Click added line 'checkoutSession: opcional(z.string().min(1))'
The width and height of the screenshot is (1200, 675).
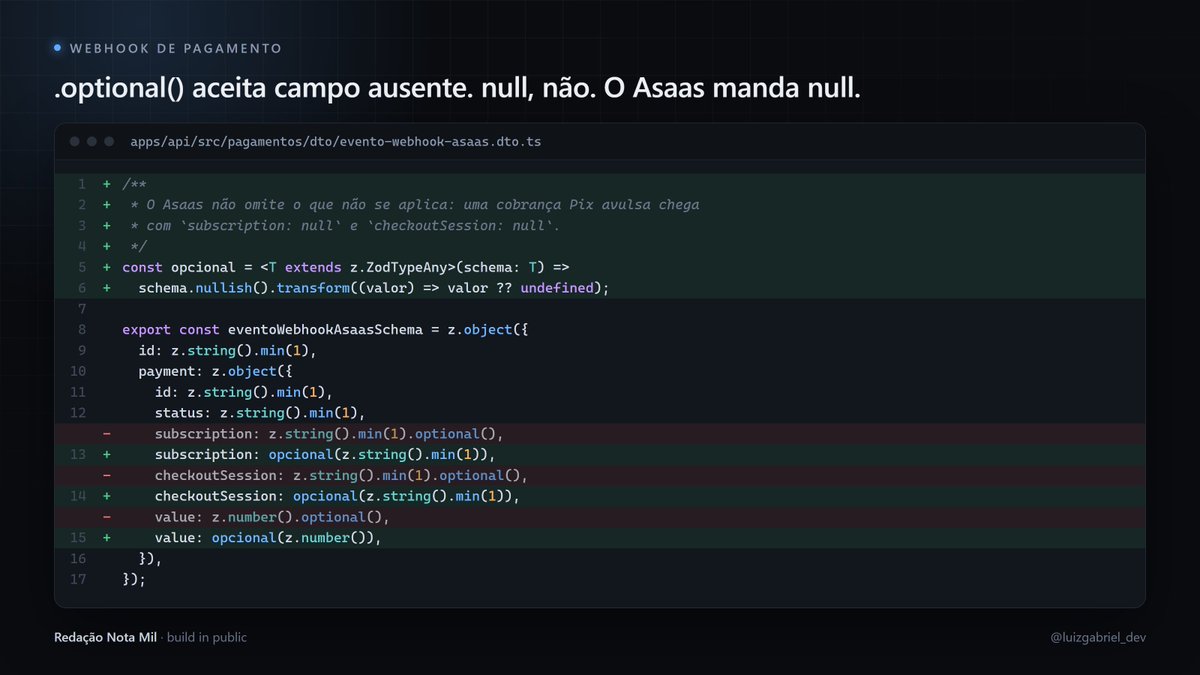click(337, 497)
